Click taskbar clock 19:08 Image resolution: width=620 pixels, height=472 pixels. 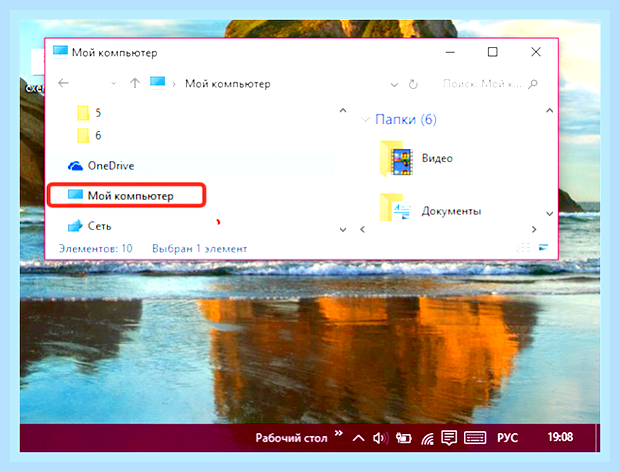[x=560, y=437]
